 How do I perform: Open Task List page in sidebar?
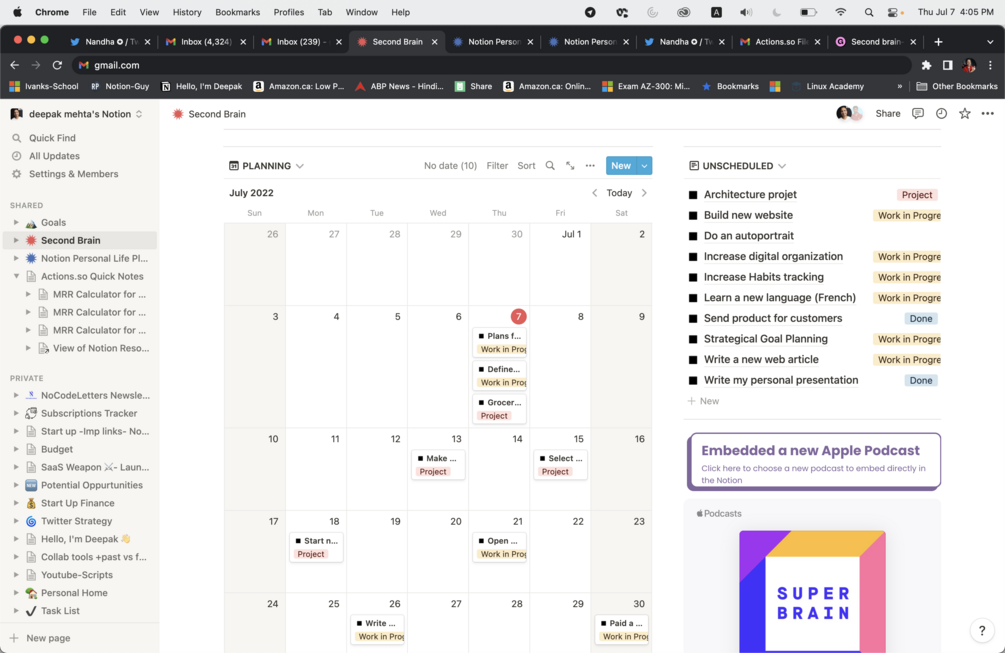coord(60,611)
